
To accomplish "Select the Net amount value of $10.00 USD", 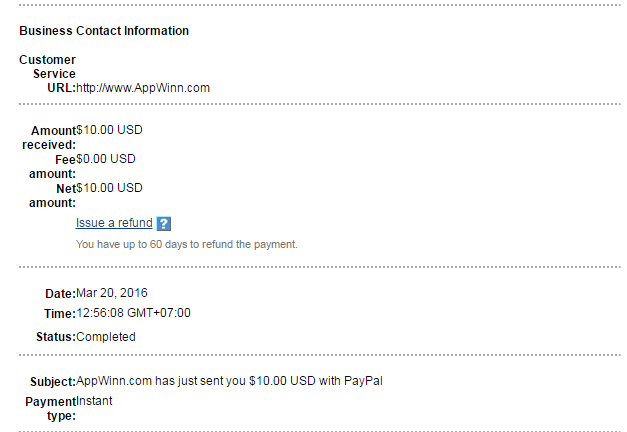I will point(109,187).
